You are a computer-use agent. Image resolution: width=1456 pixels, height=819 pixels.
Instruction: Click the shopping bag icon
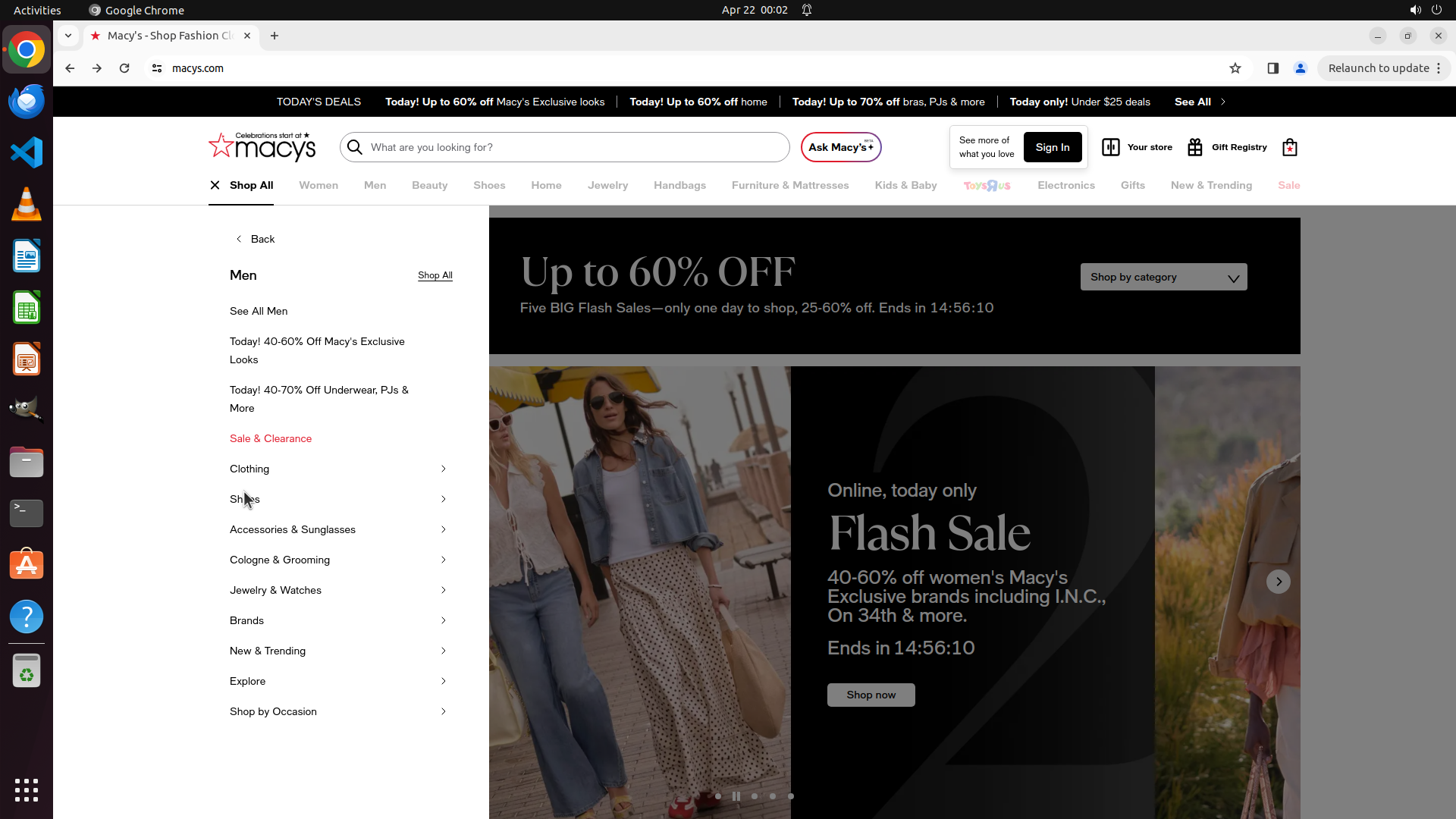[1289, 147]
